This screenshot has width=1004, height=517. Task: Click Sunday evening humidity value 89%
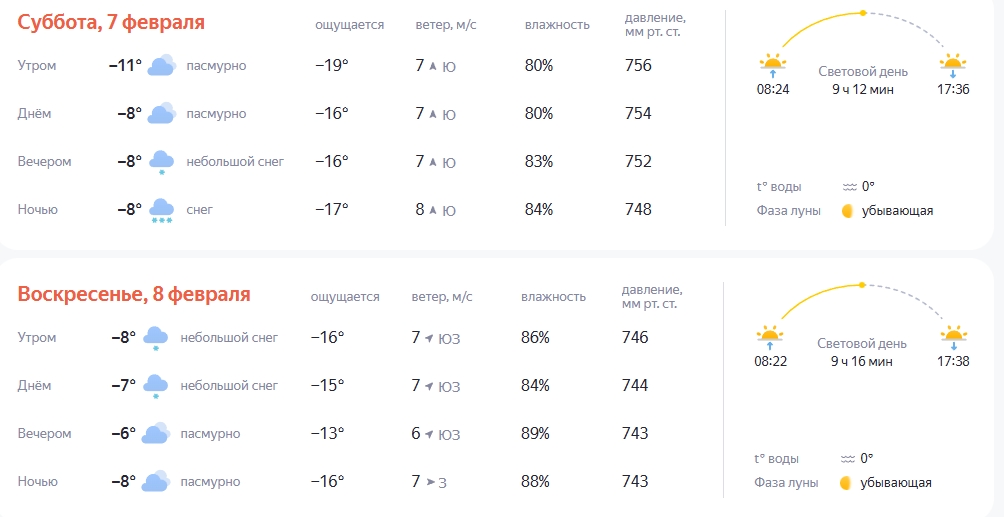click(535, 434)
